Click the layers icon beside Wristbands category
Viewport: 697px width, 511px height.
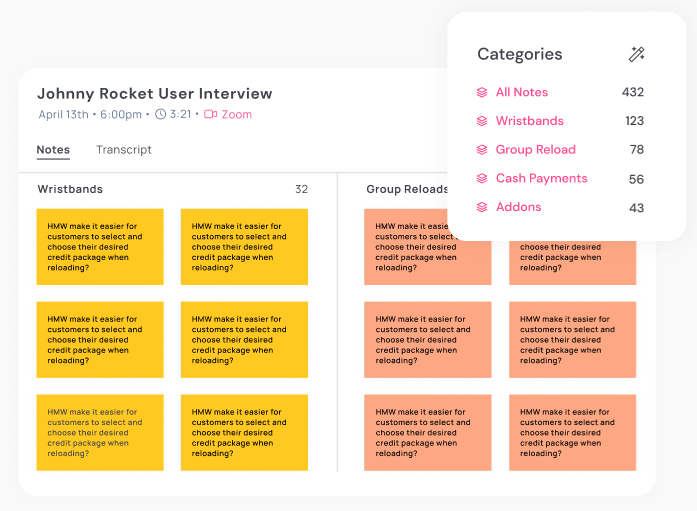tap(482, 121)
